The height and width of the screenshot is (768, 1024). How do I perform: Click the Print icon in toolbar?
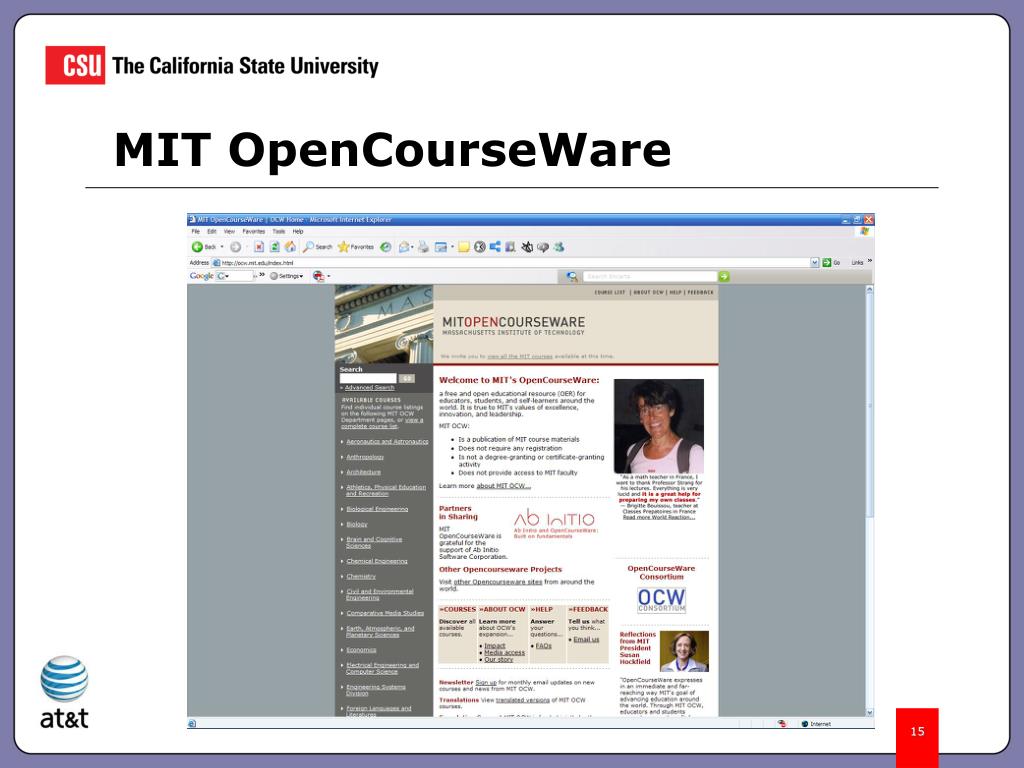[x=424, y=247]
